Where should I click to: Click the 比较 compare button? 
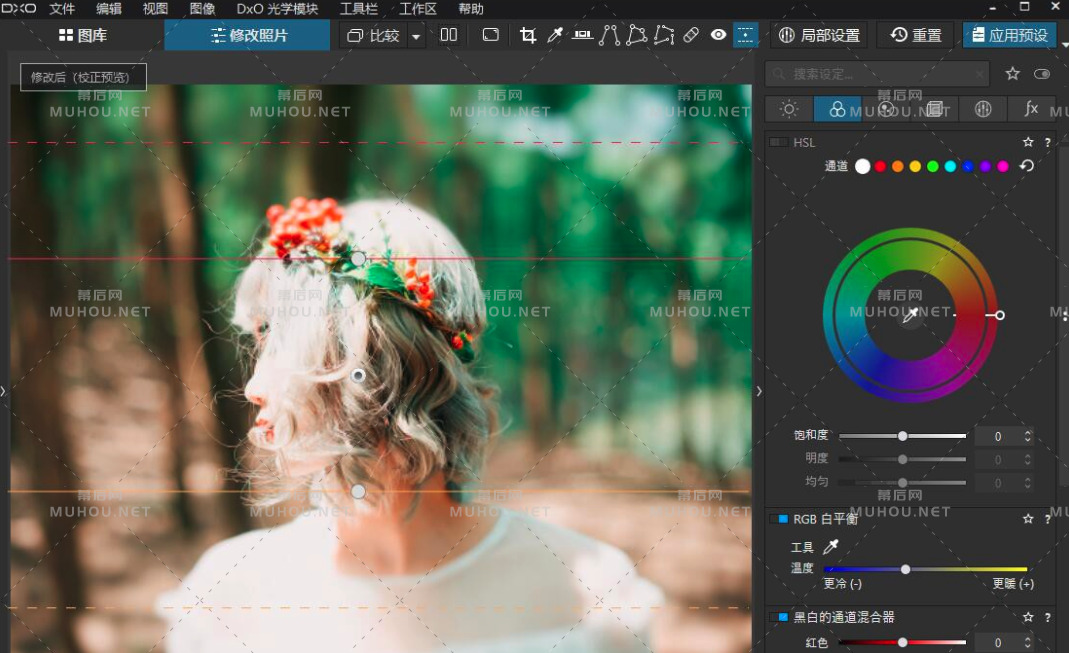374,35
